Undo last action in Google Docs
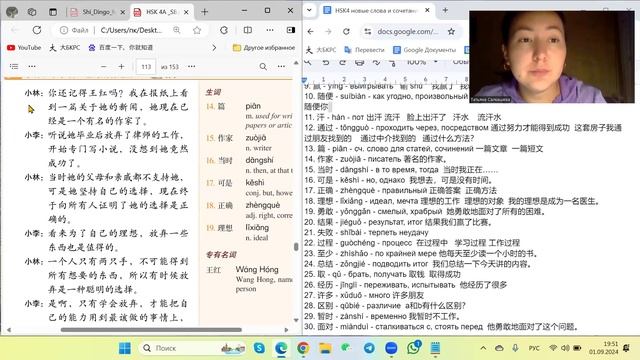The height and width of the screenshot is (360, 640). point(325,62)
